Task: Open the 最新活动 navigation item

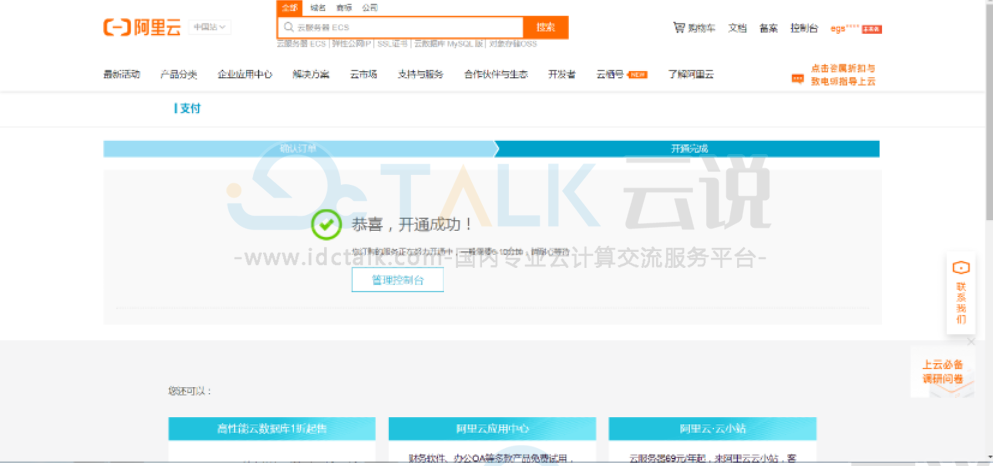Action: click(x=122, y=74)
